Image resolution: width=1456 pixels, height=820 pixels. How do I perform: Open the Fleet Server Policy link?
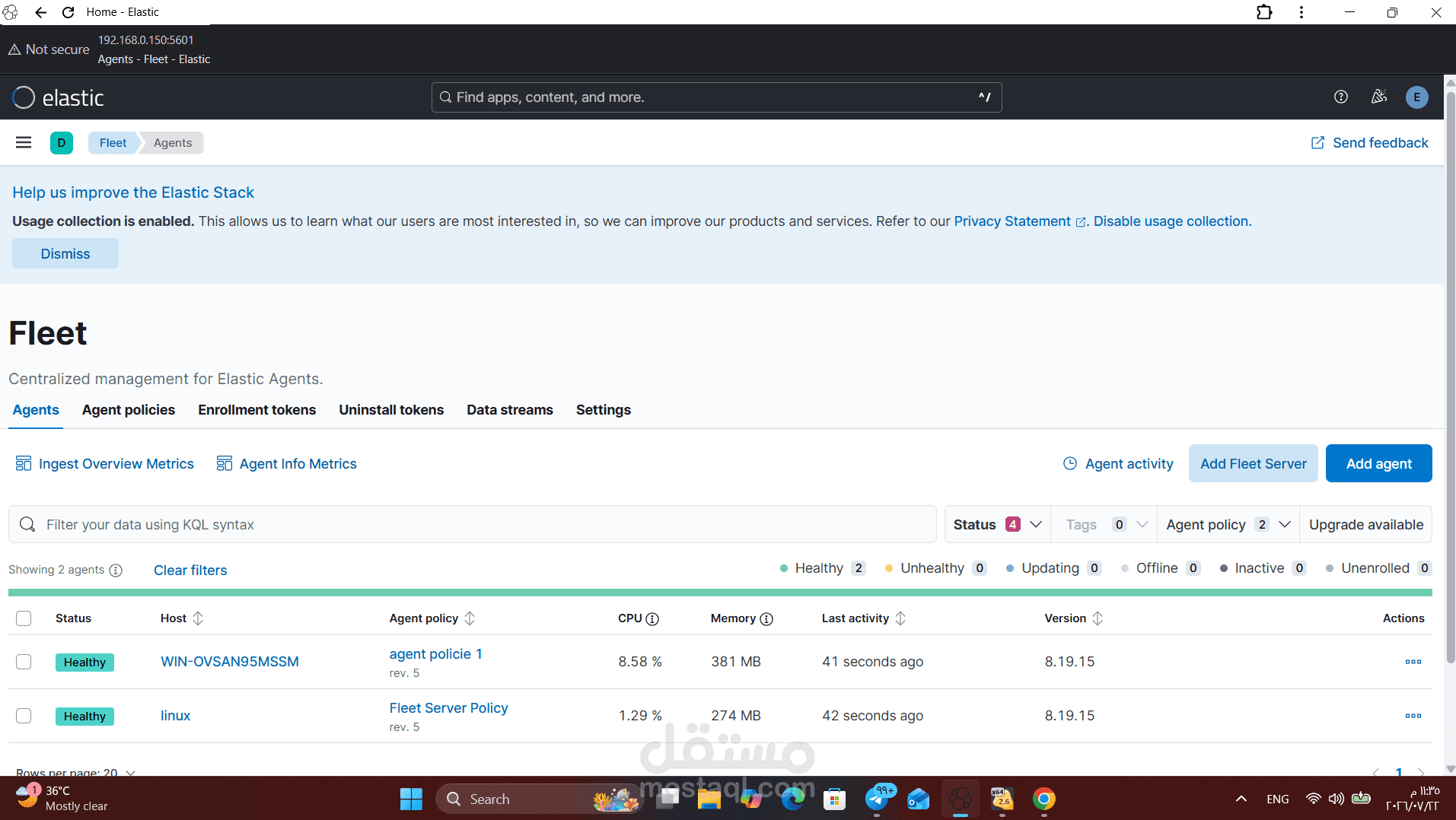point(448,708)
